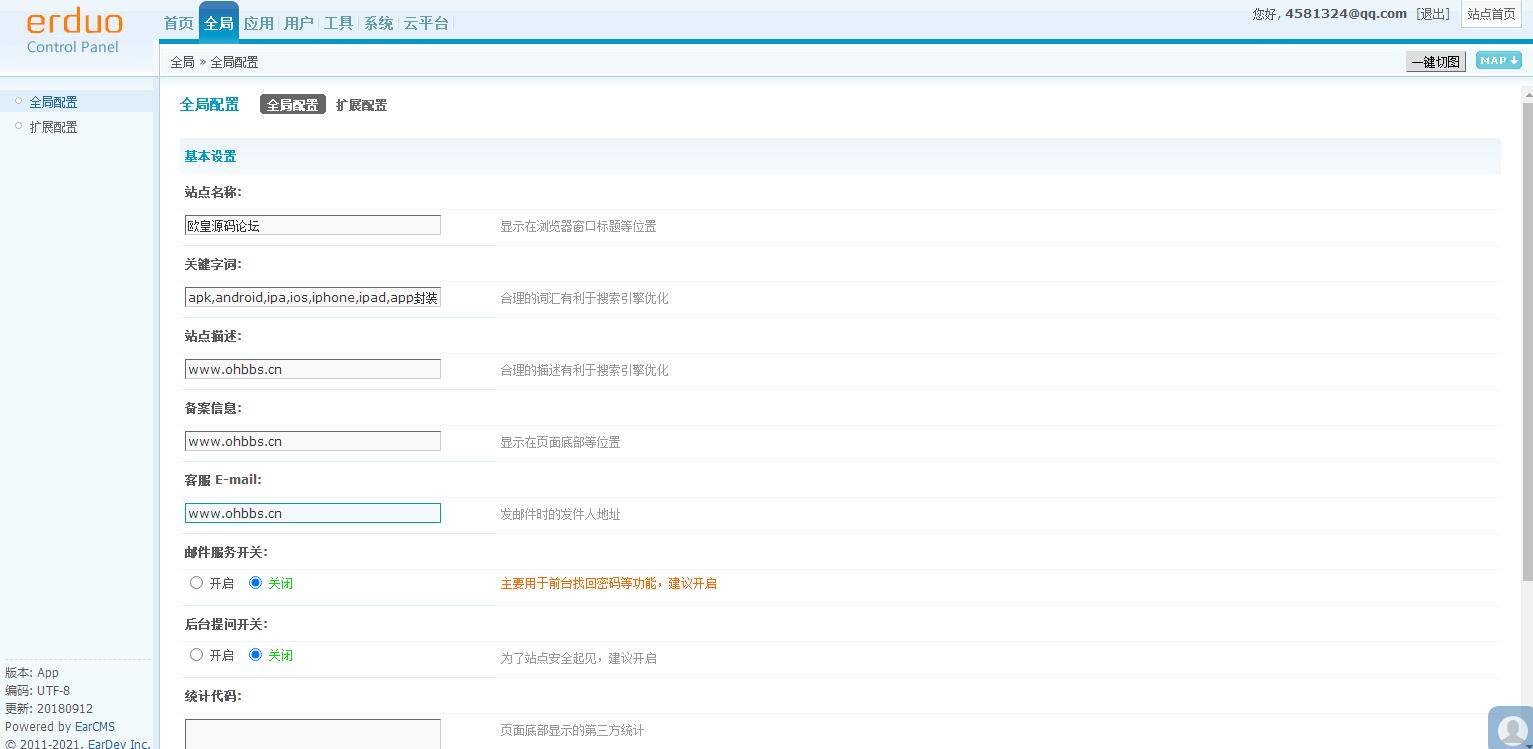This screenshot has width=1533, height=749.
Task: Turn on 后台提问开关 via 开启 radio
Action: (196, 655)
